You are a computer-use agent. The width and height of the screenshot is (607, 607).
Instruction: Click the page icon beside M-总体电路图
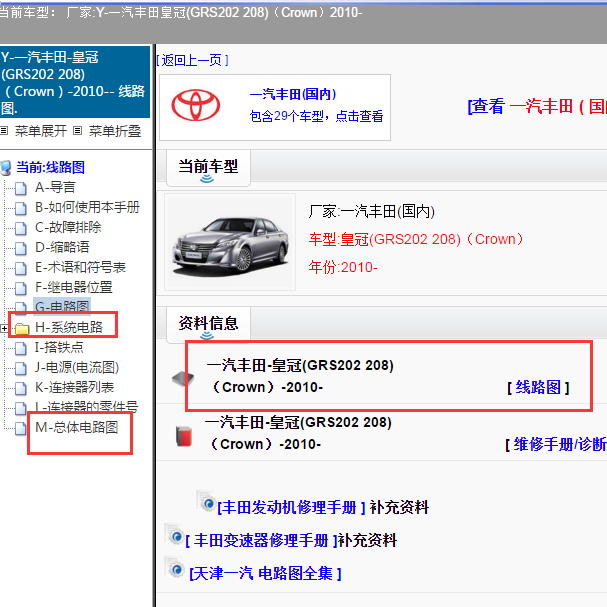21,428
